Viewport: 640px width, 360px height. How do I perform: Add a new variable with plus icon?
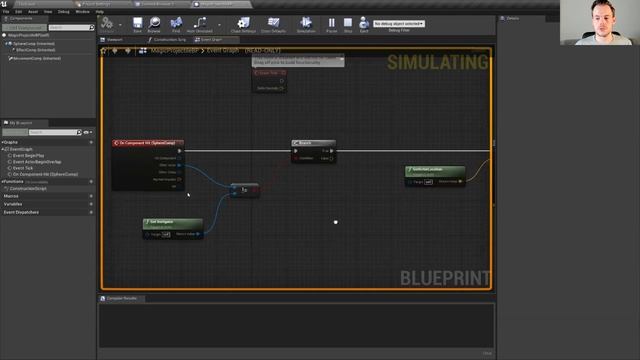click(x=91, y=204)
